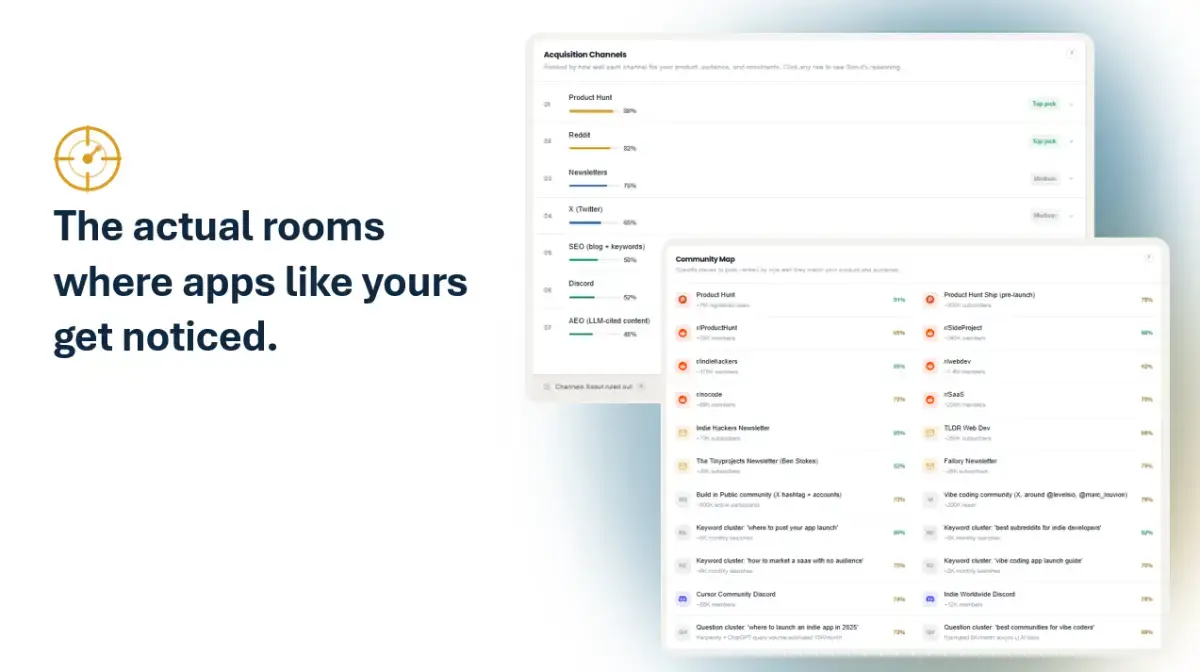Select the 'Newsletters' channel name
This screenshot has height=672, width=1200.
click(x=588, y=172)
